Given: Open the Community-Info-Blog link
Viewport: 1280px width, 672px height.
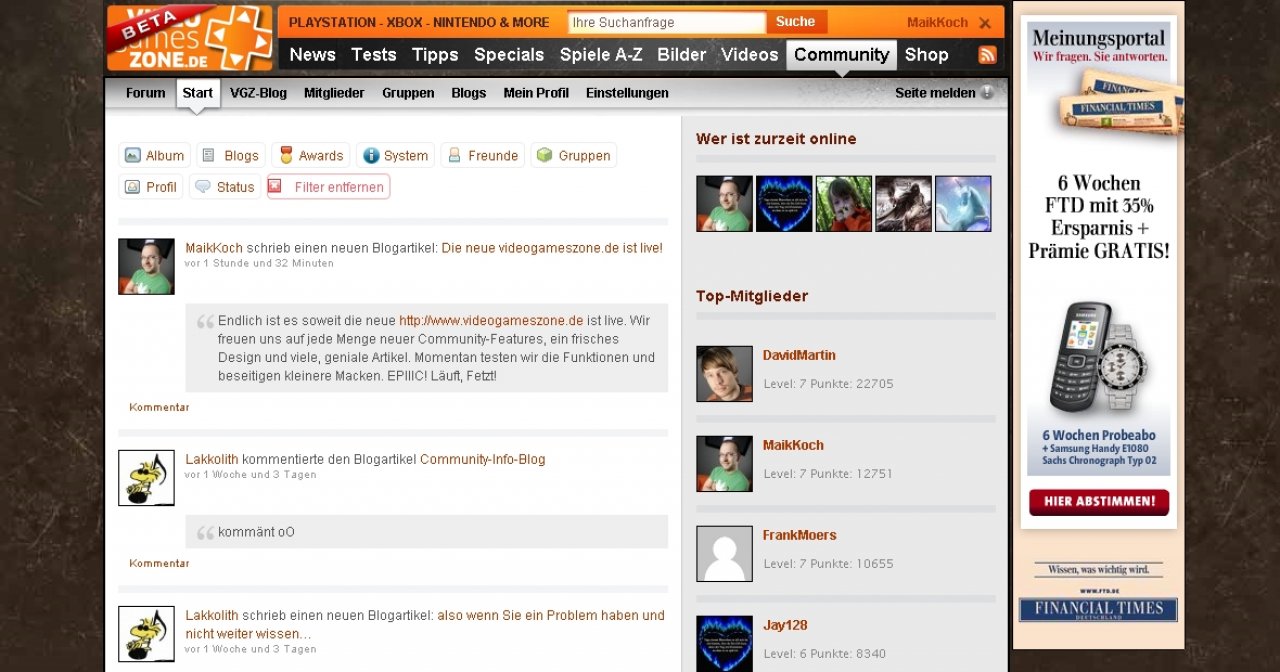Looking at the screenshot, I should point(483,459).
